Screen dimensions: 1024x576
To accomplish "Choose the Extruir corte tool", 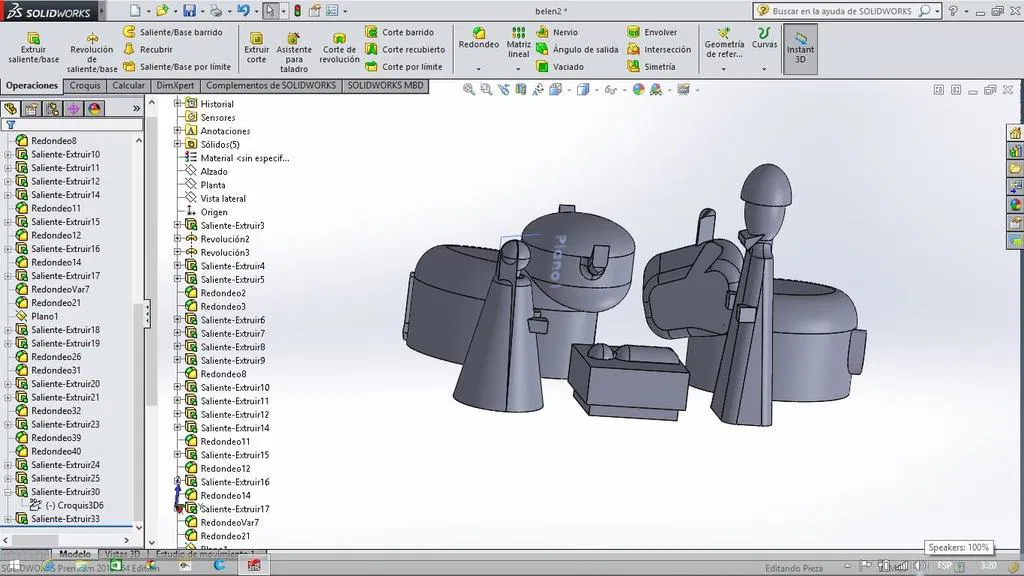I will [257, 47].
